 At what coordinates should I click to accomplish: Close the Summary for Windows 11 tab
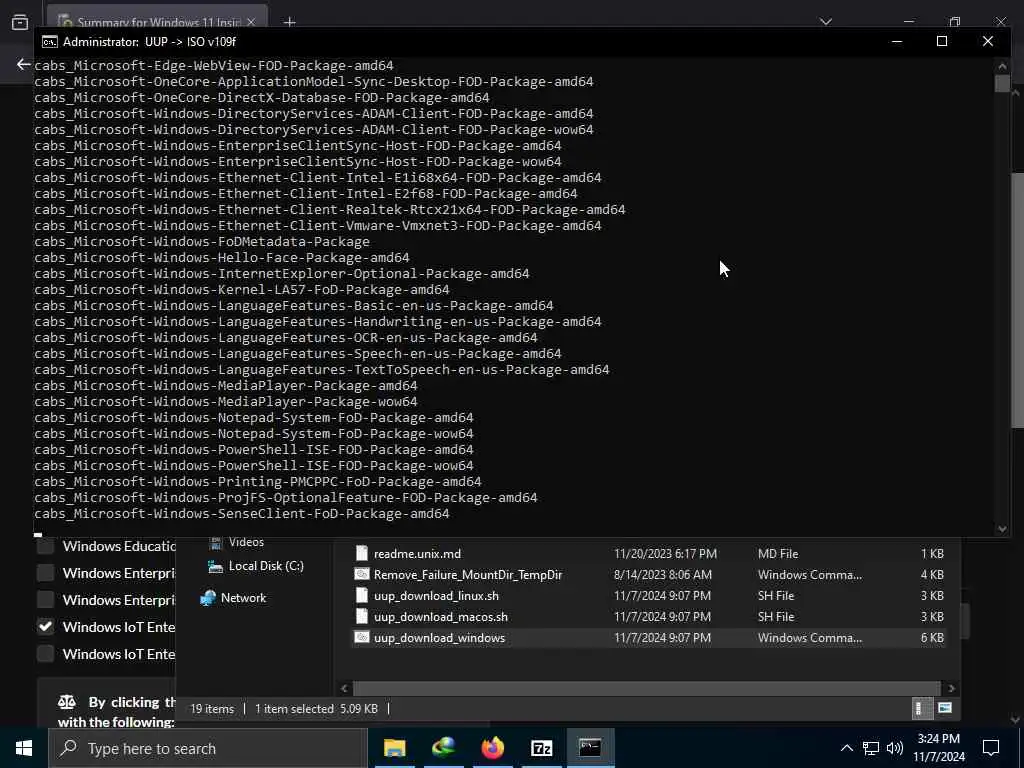[x=251, y=22]
